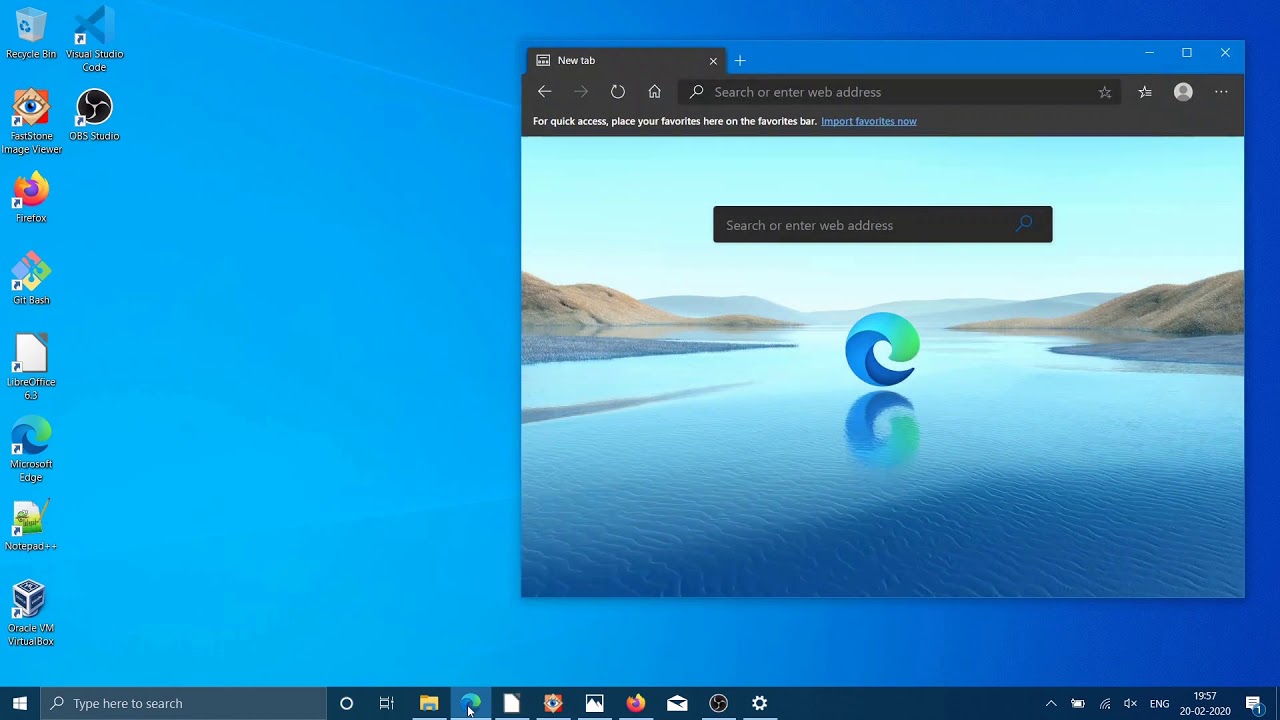Open Cortana from the taskbar
This screenshot has width=1280, height=720.
[346, 703]
